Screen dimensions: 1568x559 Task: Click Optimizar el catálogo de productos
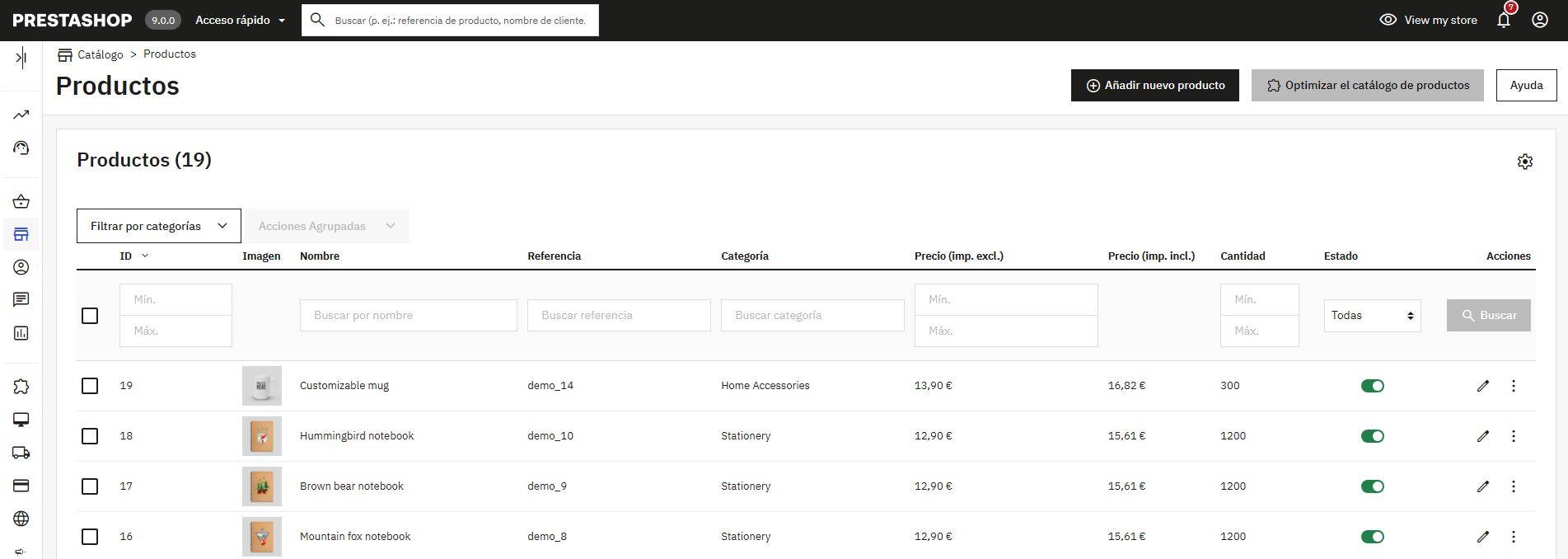1368,85
